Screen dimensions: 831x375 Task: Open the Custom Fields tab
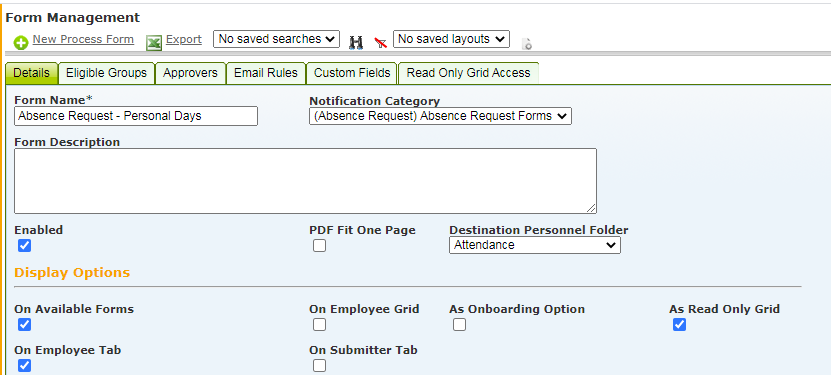(352, 73)
